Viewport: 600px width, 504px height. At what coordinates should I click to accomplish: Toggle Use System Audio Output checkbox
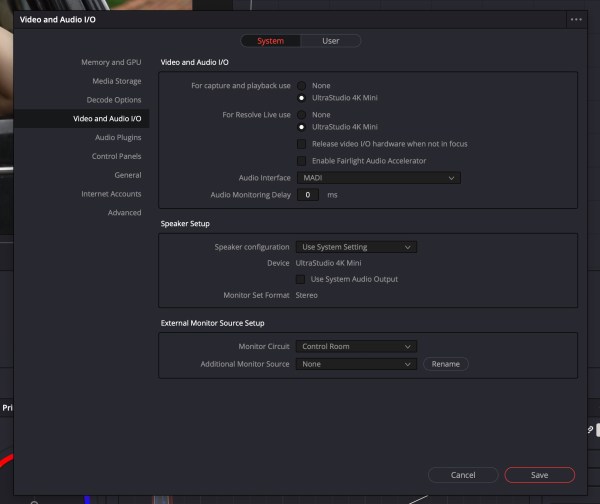pyautogui.click(x=301, y=279)
